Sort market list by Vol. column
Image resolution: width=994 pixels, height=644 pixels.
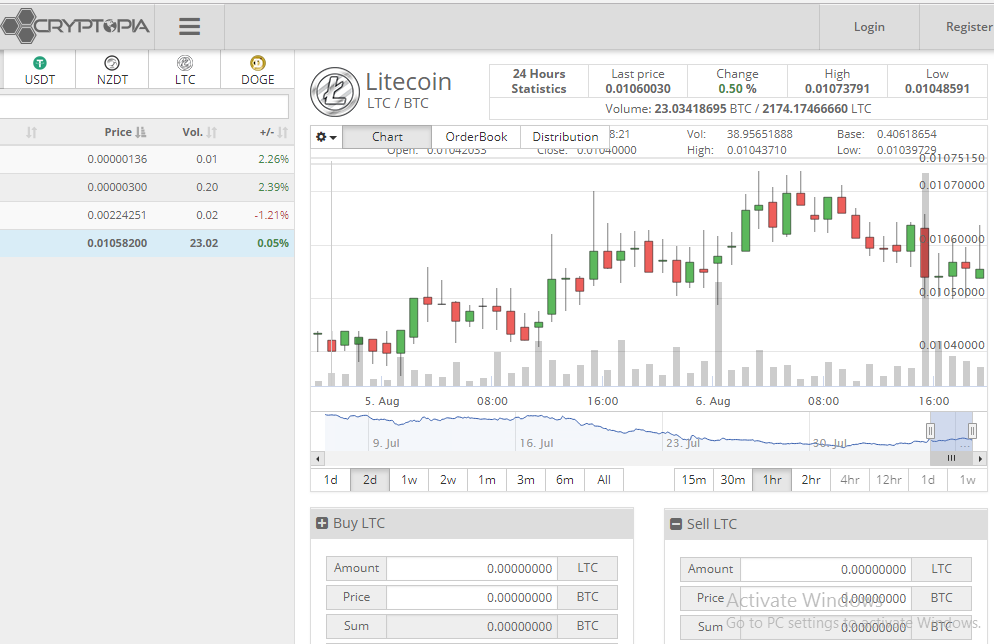coord(199,132)
